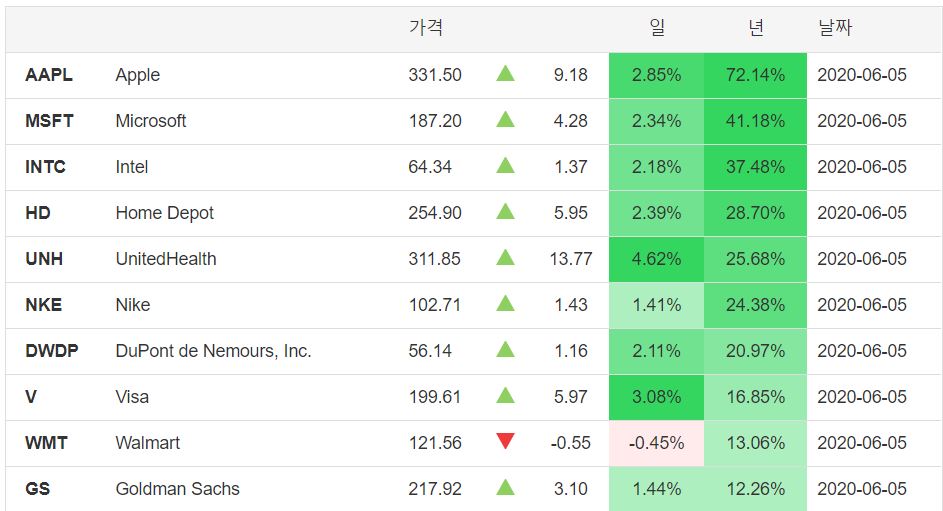Image resolution: width=943 pixels, height=511 pixels.
Task: Sort by the 가격 column header
Action: (x=425, y=28)
